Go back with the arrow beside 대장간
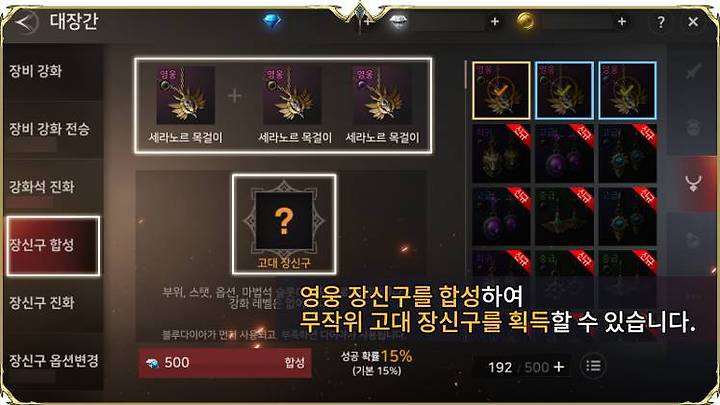Viewport: 720px width, 405px height. click(x=26, y=22)
